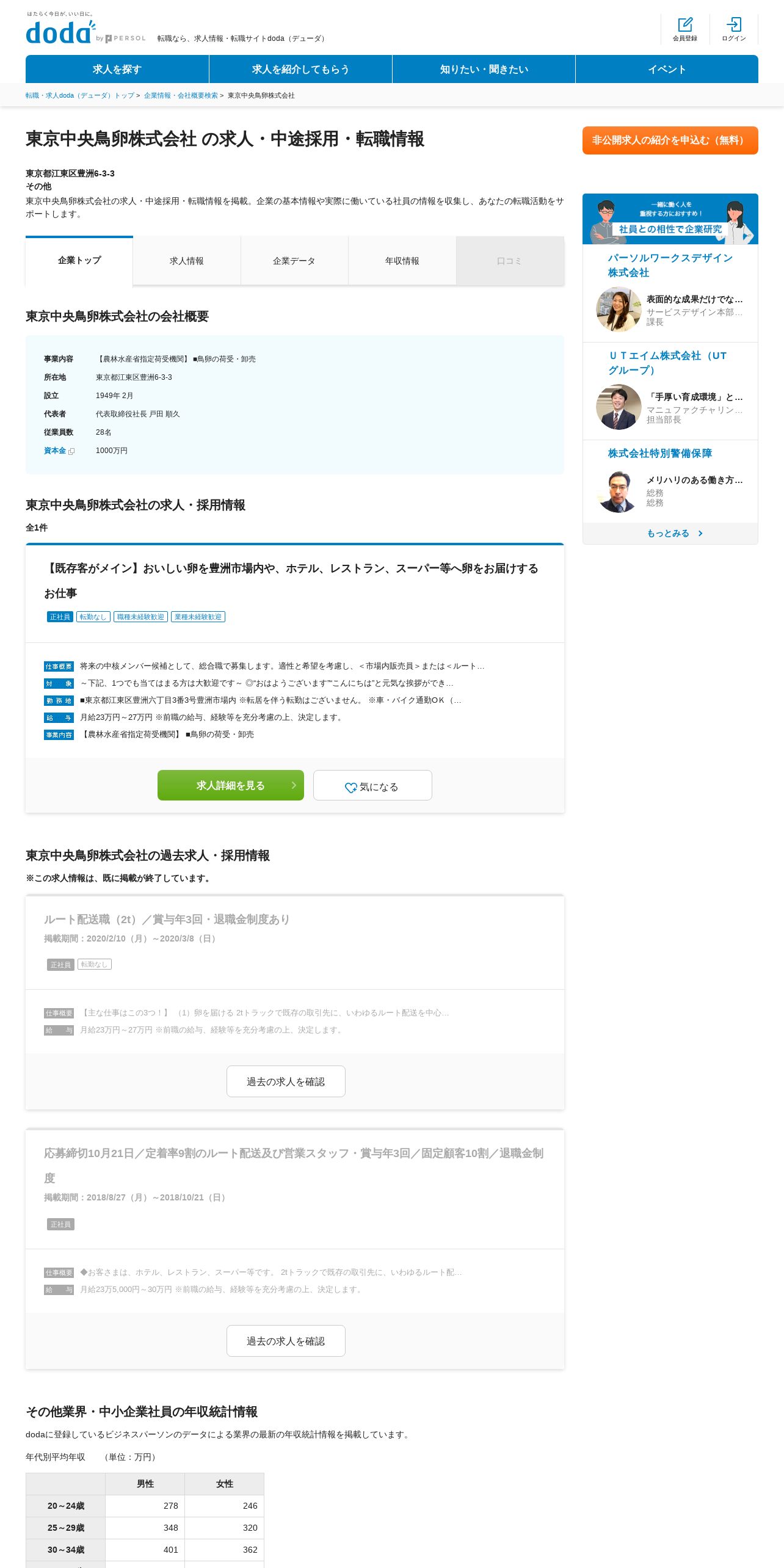Open パーソルワークスデザイン株式会社 link

[x=670, y=265]
